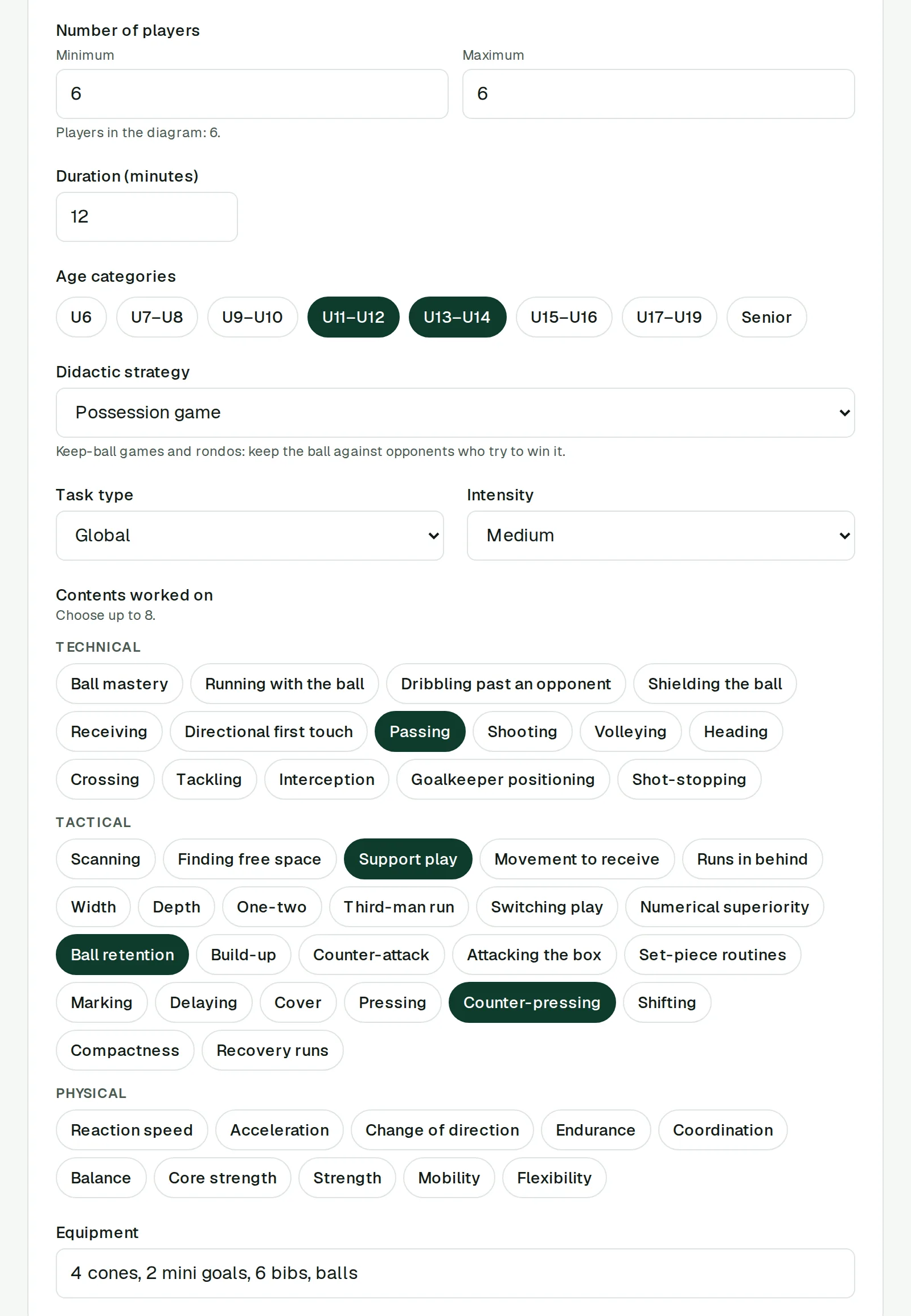Select the Interception content chip
Screen dimensions: 911x1316
(x=326, y=780)
